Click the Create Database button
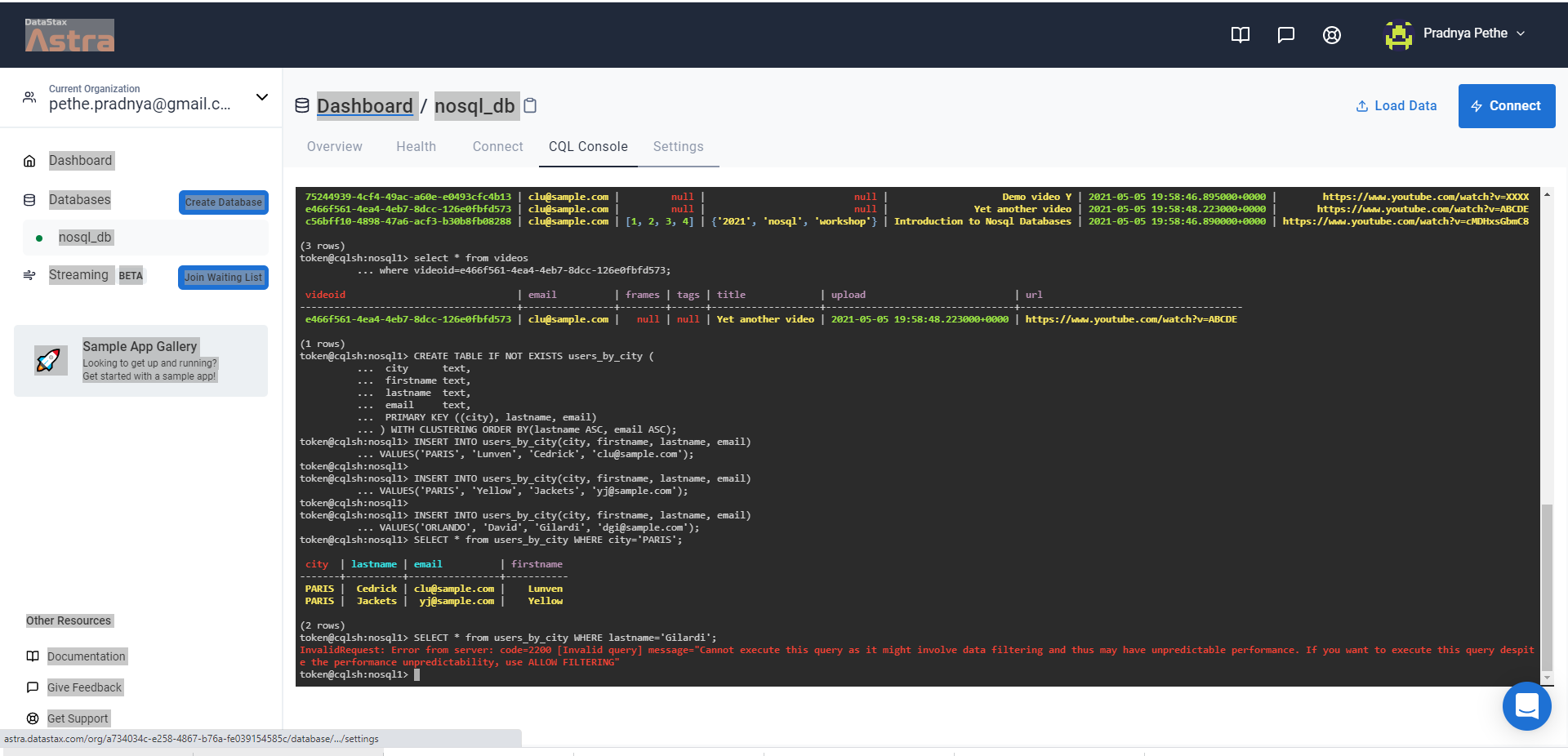The width and height of the screenshot is (1568, 756). [x=223, y=202]
